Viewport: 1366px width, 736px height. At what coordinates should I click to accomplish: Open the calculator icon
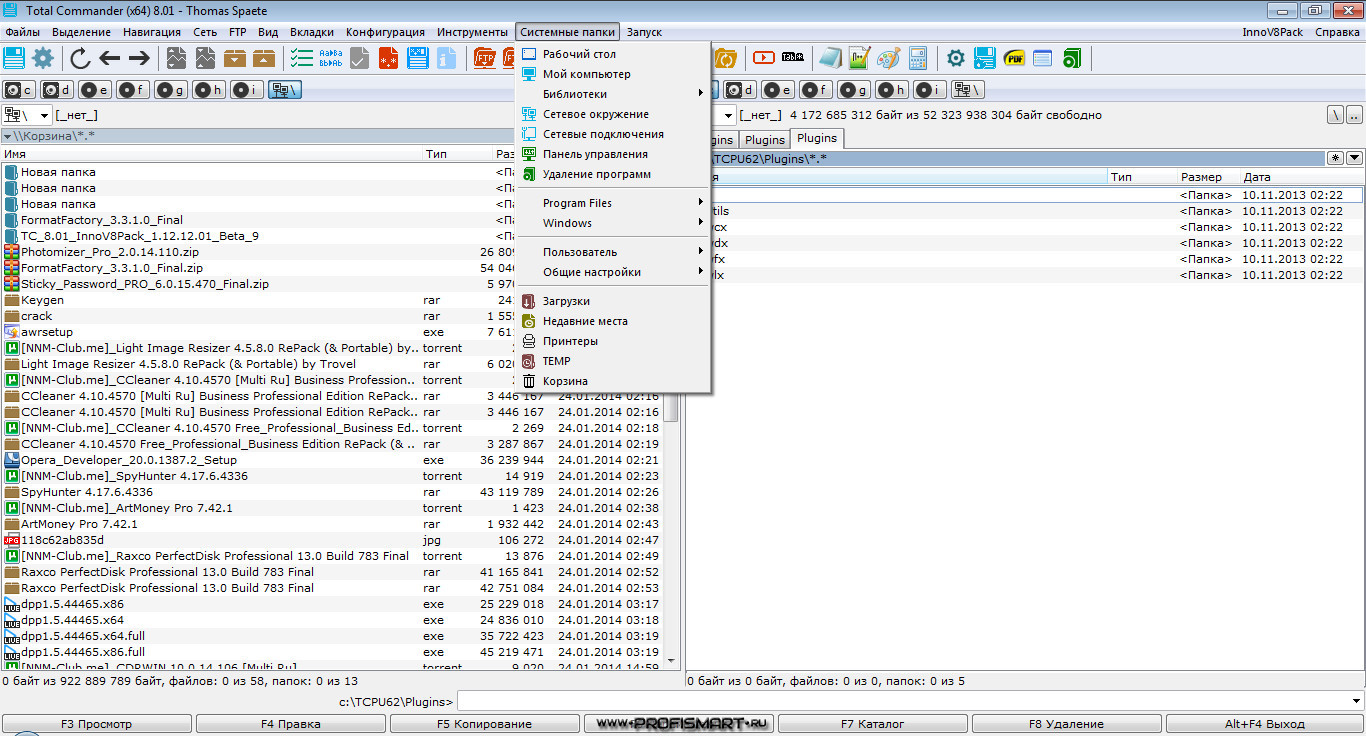(917, 58)
